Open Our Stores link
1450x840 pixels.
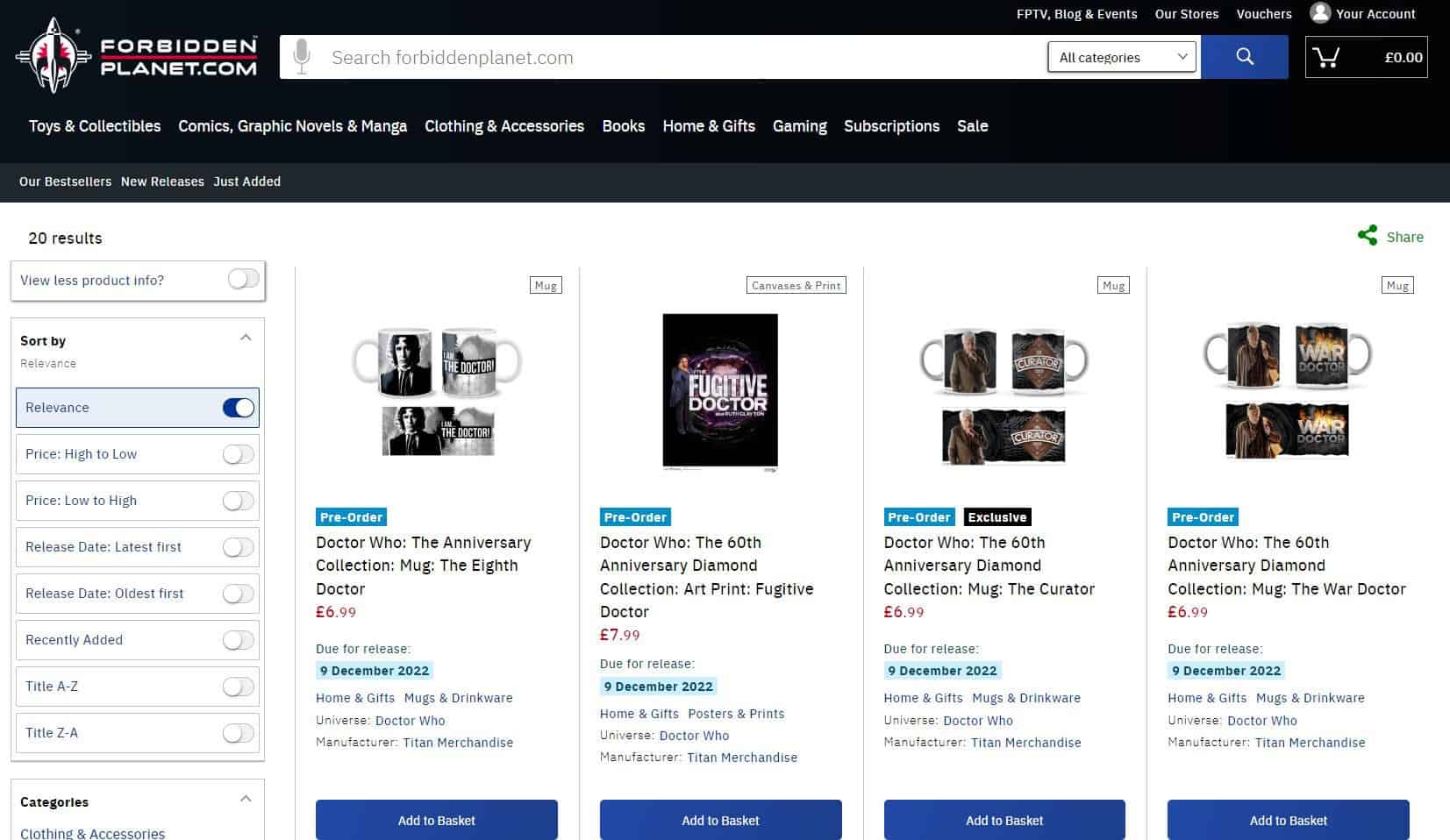point(1187,14)
